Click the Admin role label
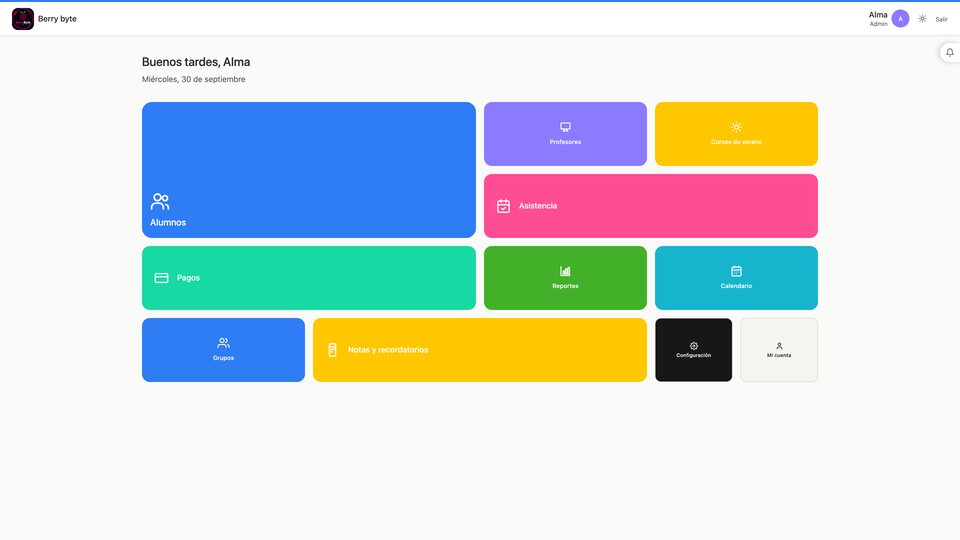Viewport: 960px width, 540px height. [879, 24]
